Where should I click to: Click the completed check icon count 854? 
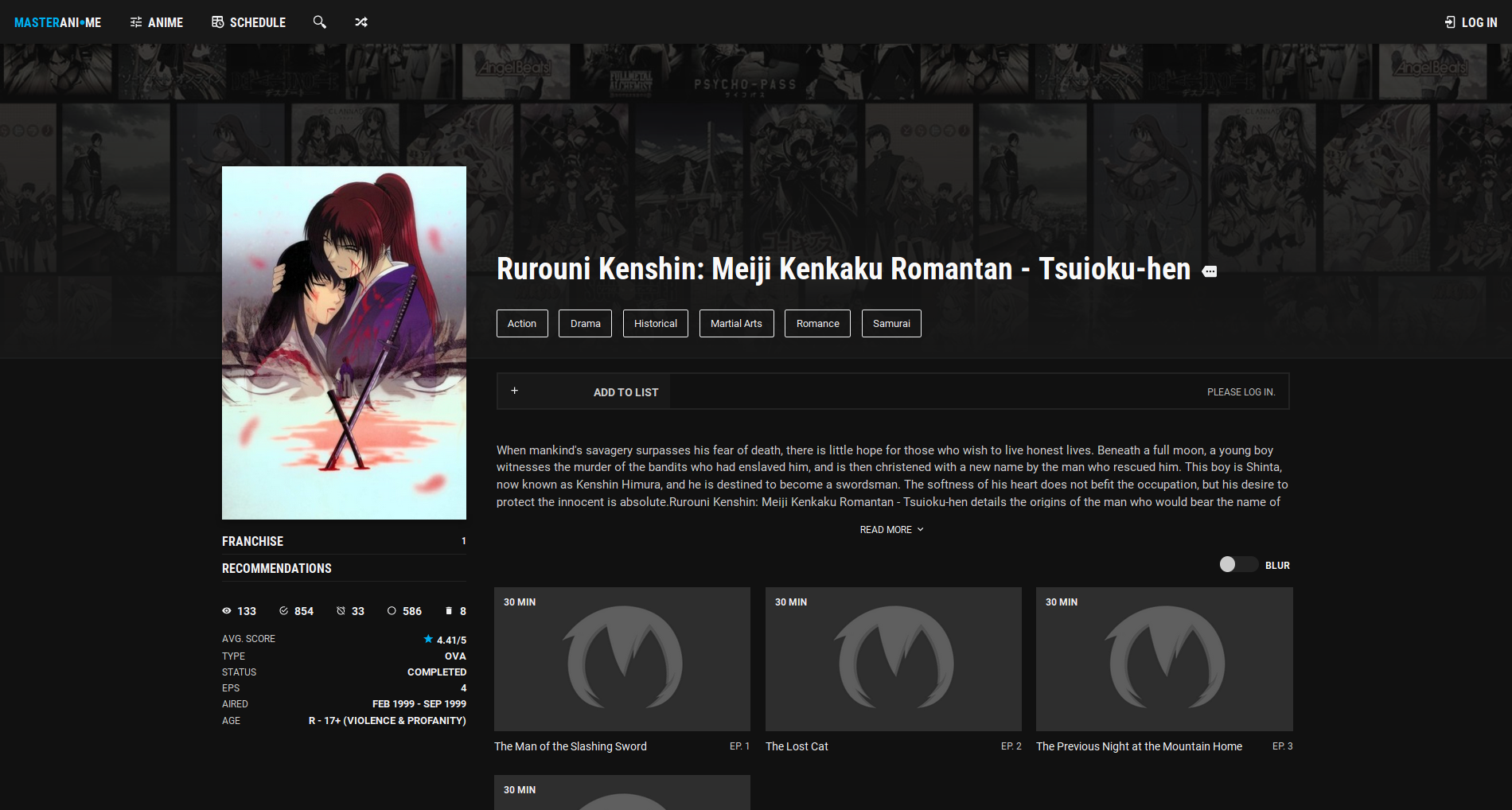(x=296, y=611)
